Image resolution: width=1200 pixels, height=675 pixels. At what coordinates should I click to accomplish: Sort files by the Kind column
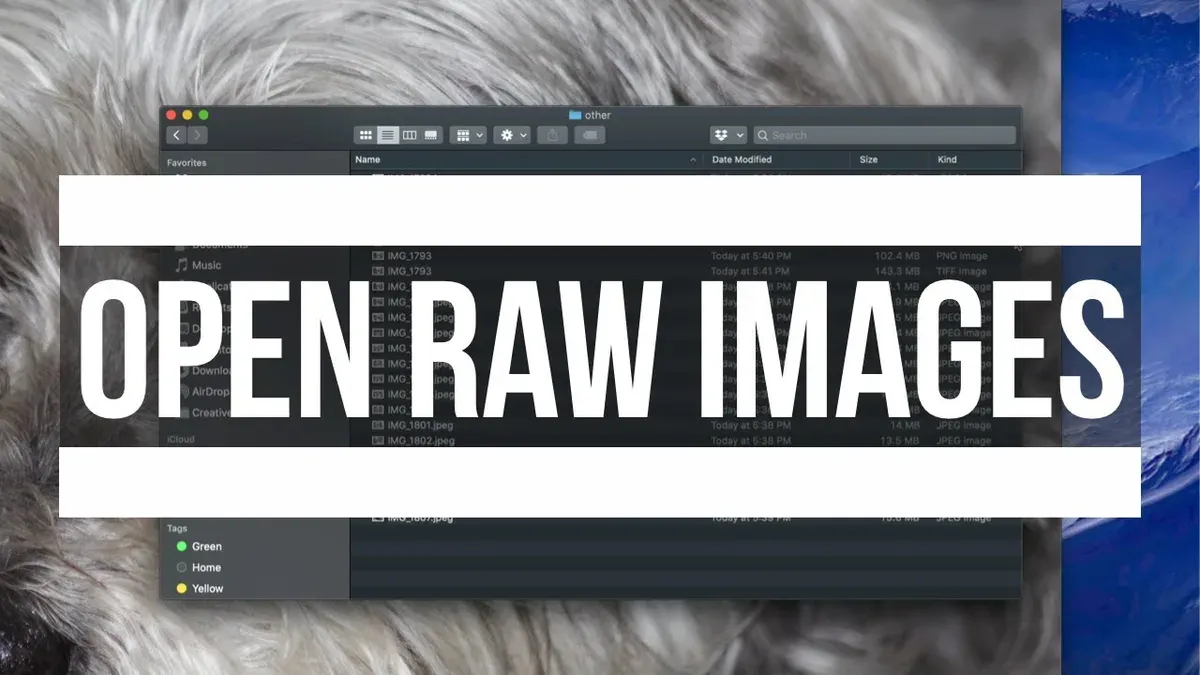tap(975, 160)
